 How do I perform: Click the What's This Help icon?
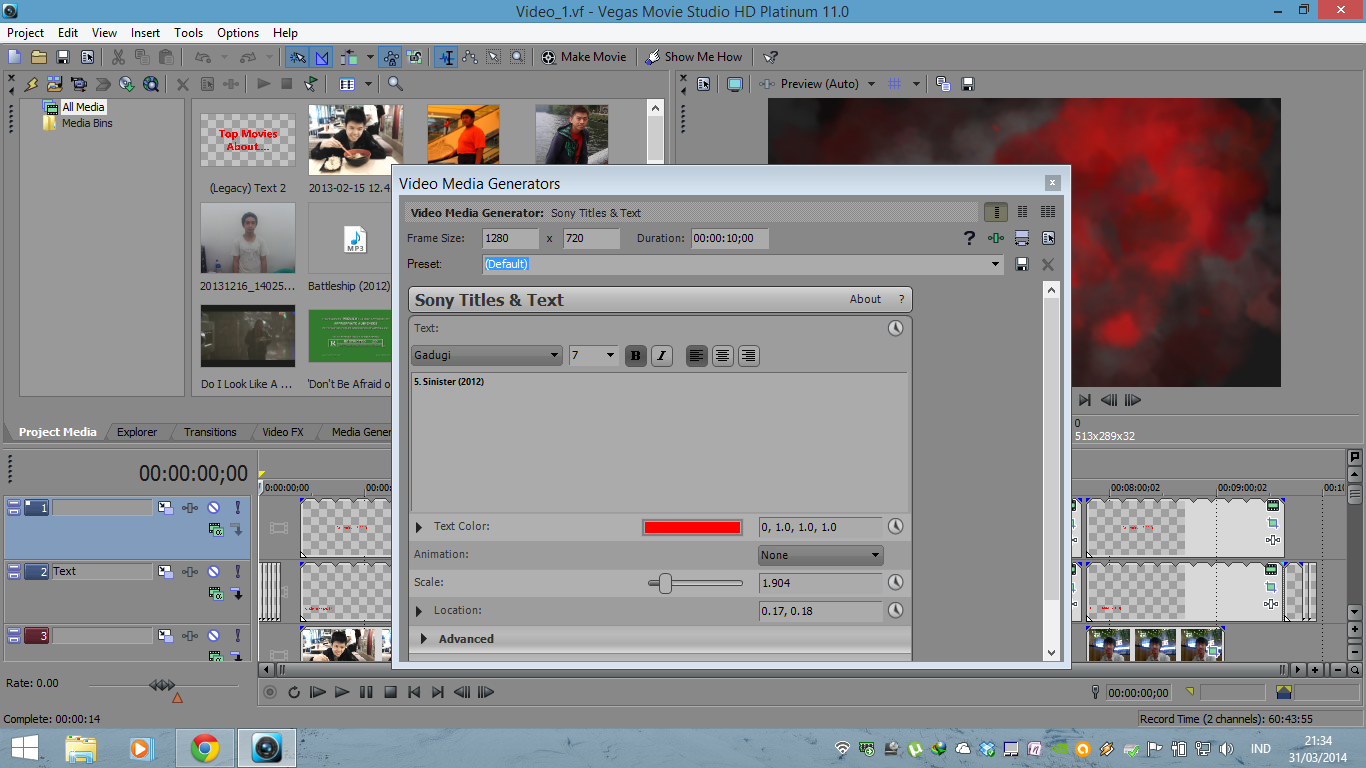pyautogui.click(x=770, y=57)
